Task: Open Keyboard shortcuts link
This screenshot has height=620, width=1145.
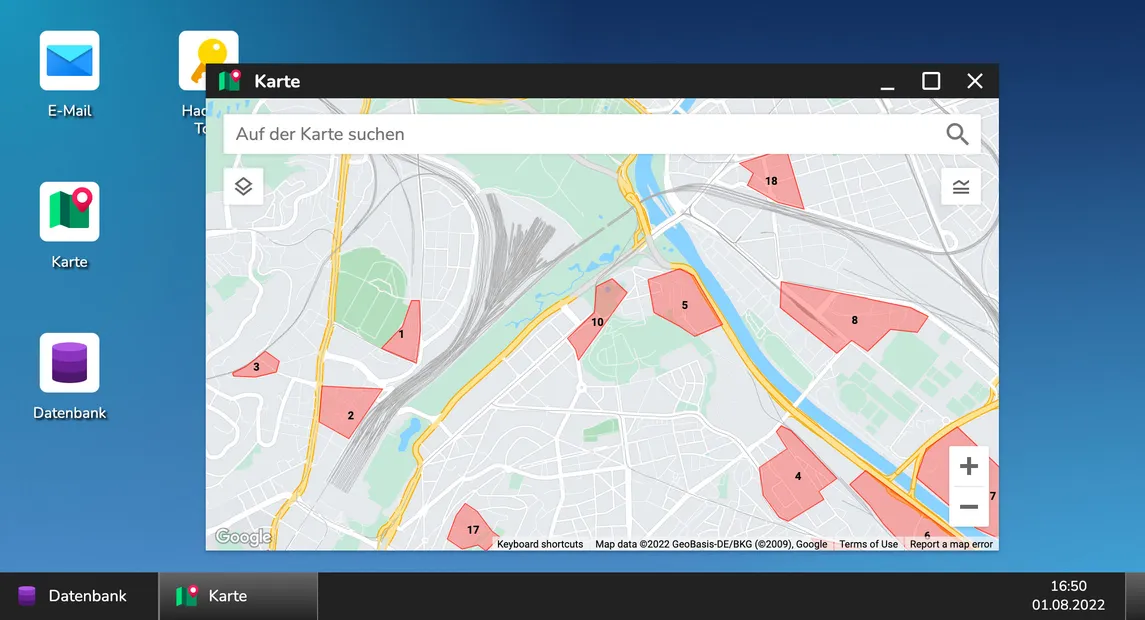Action: click(540, 544)
